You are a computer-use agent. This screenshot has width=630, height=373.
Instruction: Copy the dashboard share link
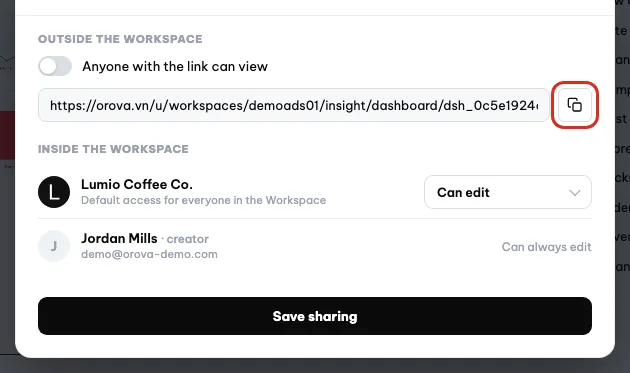pos(575,105)
